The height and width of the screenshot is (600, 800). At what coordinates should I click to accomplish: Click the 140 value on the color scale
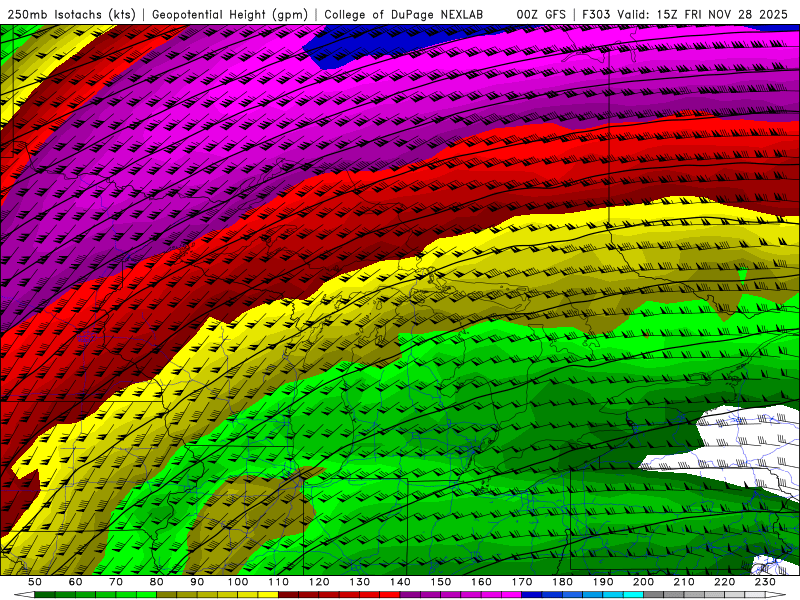(x=400, y=582)
